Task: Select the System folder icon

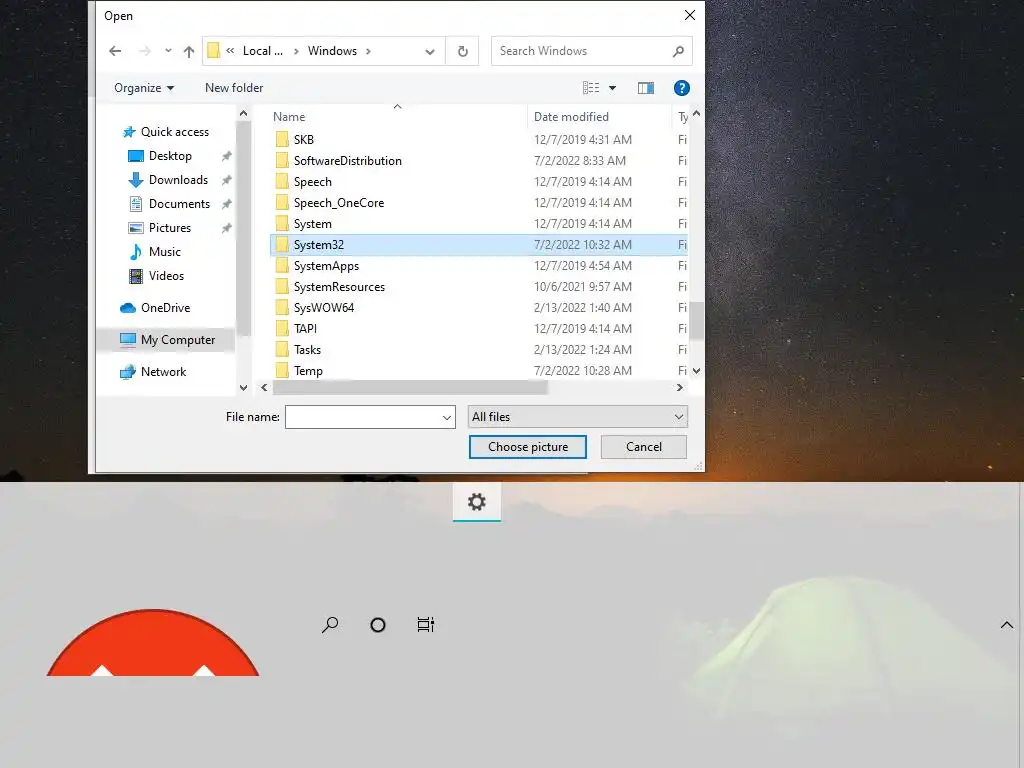Action: (282, 224)
